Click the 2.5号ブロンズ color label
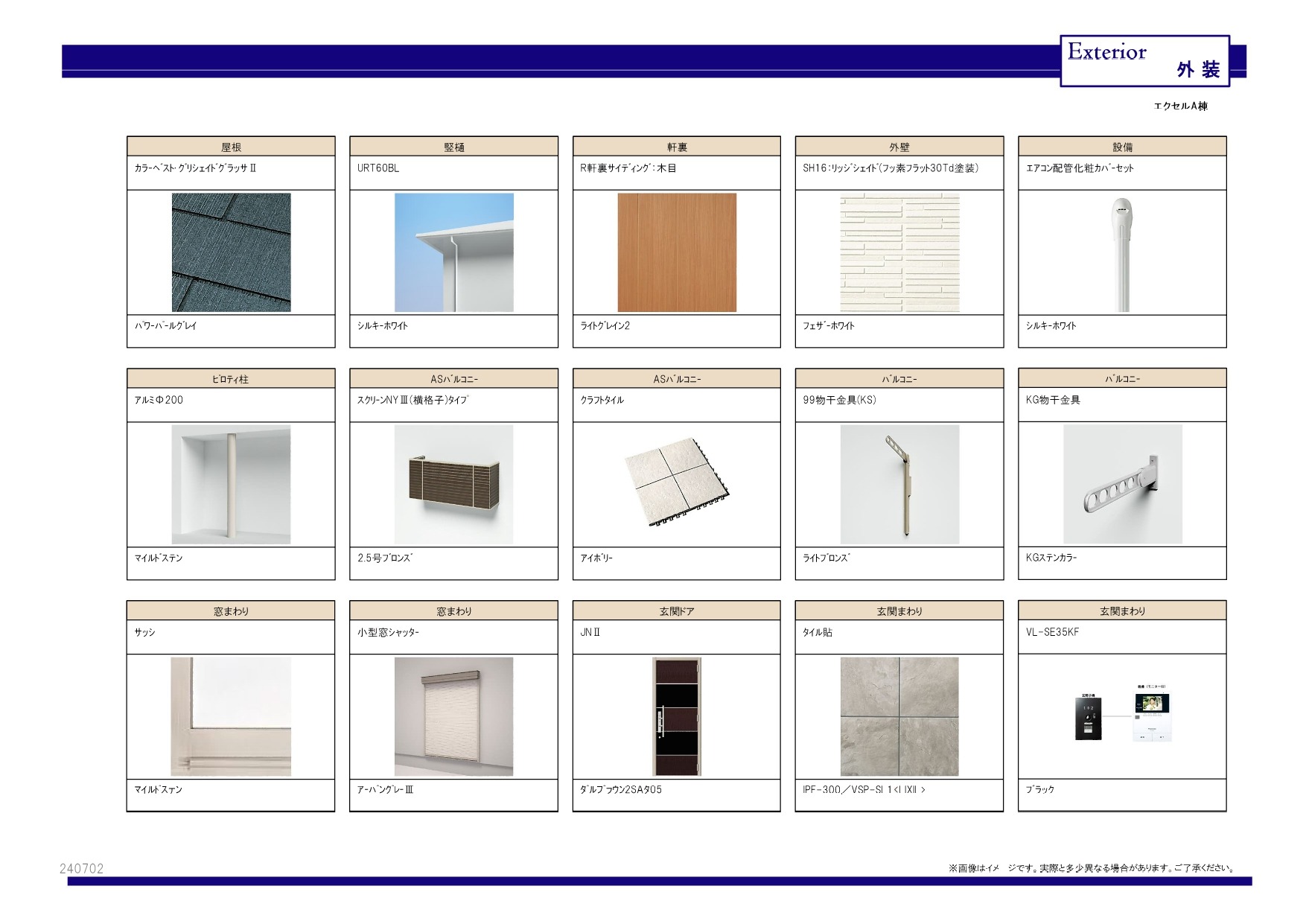1306x924 pixels. click(385, 558)
